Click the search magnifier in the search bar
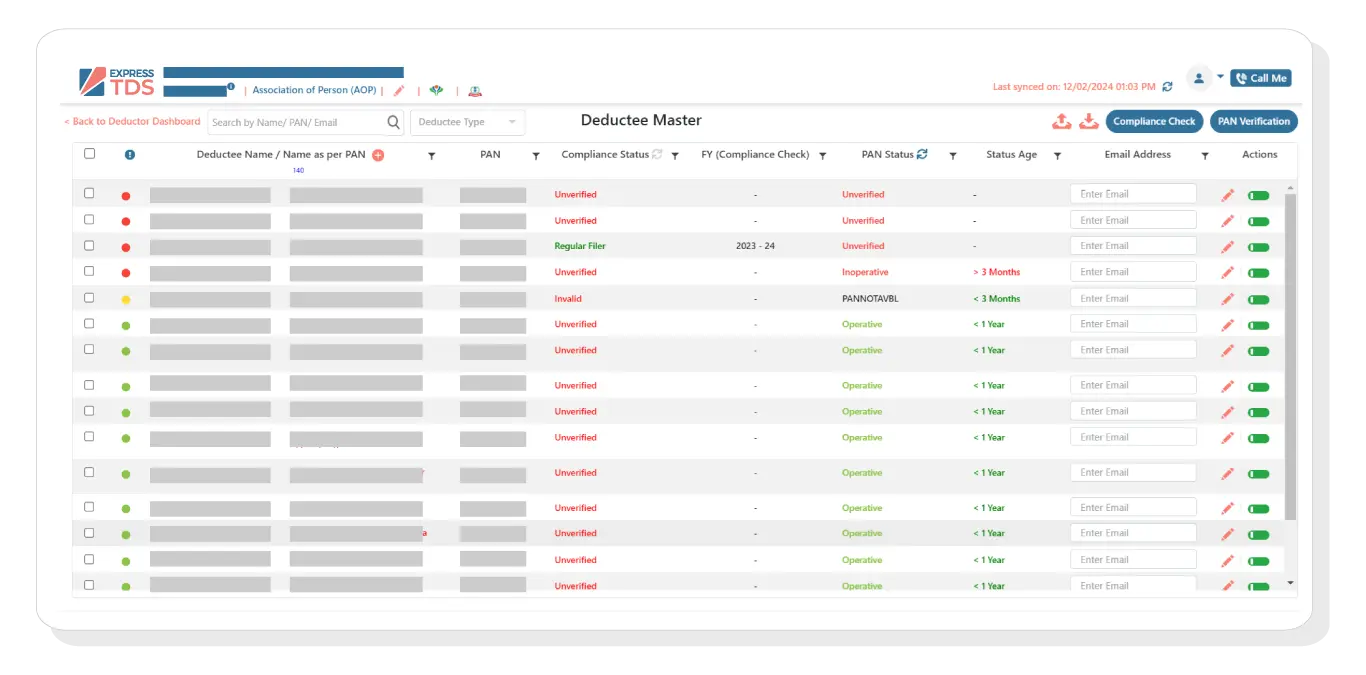 [394, 121]
